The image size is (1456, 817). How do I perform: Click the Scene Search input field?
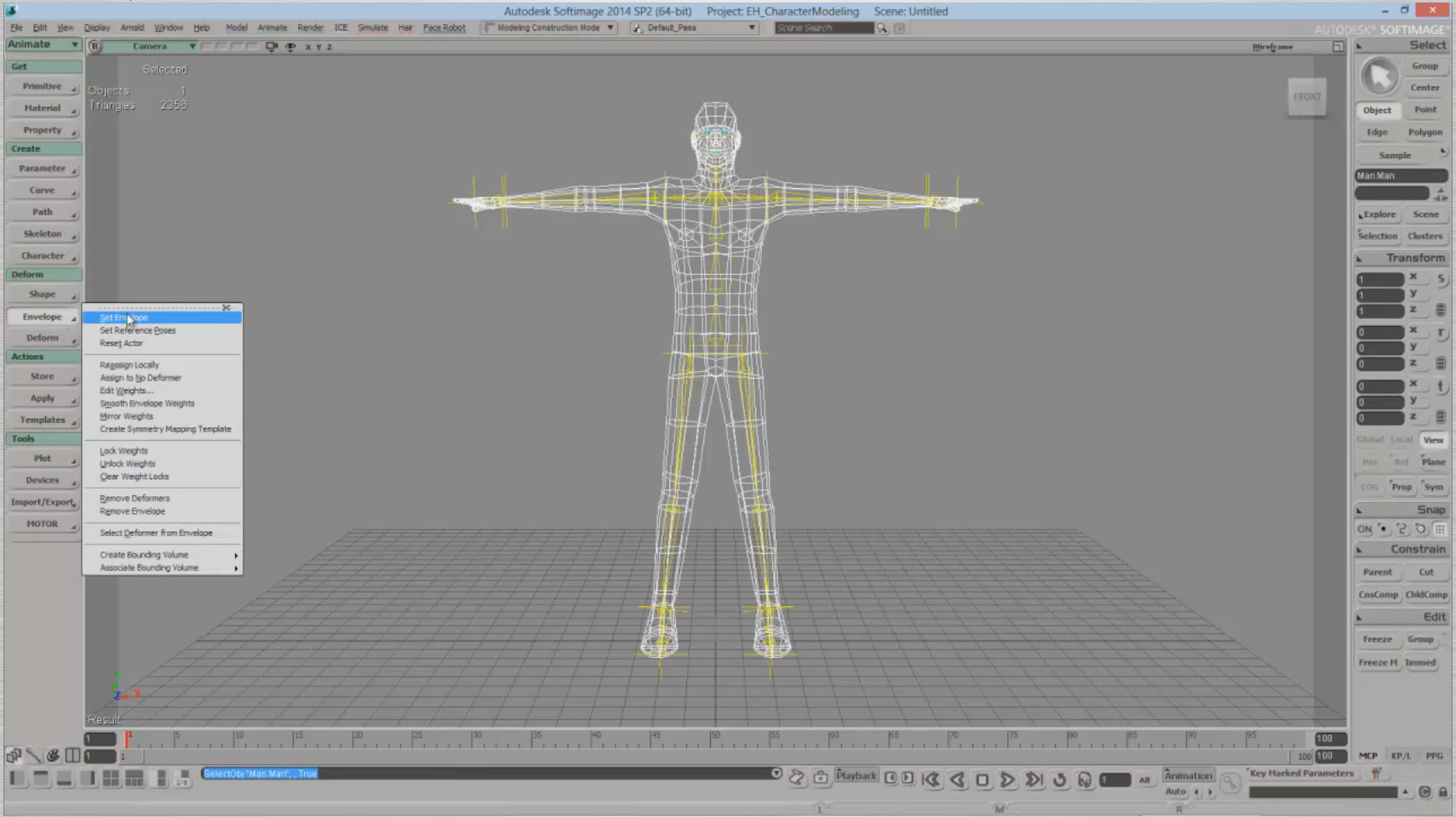[823, 28]
